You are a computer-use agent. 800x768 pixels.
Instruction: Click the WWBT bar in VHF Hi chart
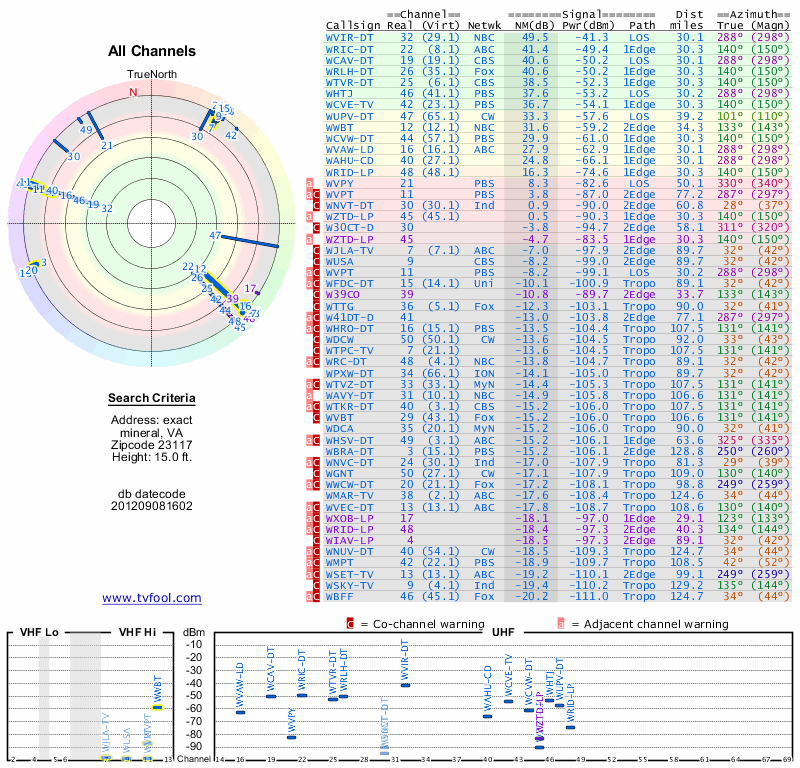(x=158, y=707)
